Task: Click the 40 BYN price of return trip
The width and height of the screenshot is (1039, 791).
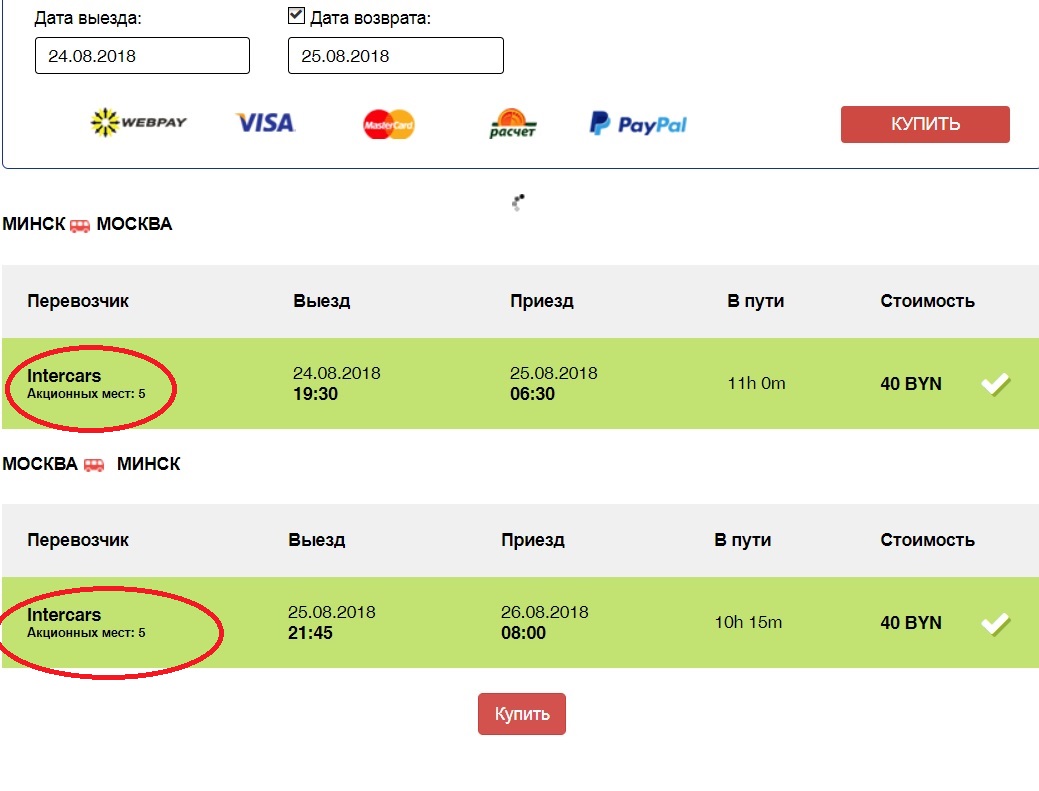Action: pyautogui.click(x=910, y=623)
